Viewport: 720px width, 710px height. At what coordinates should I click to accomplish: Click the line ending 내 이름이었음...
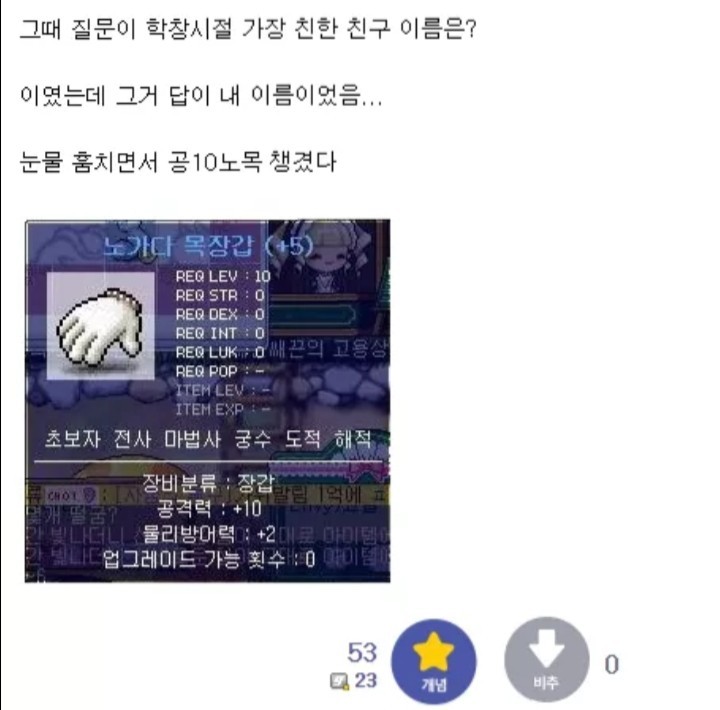point(201,96)
